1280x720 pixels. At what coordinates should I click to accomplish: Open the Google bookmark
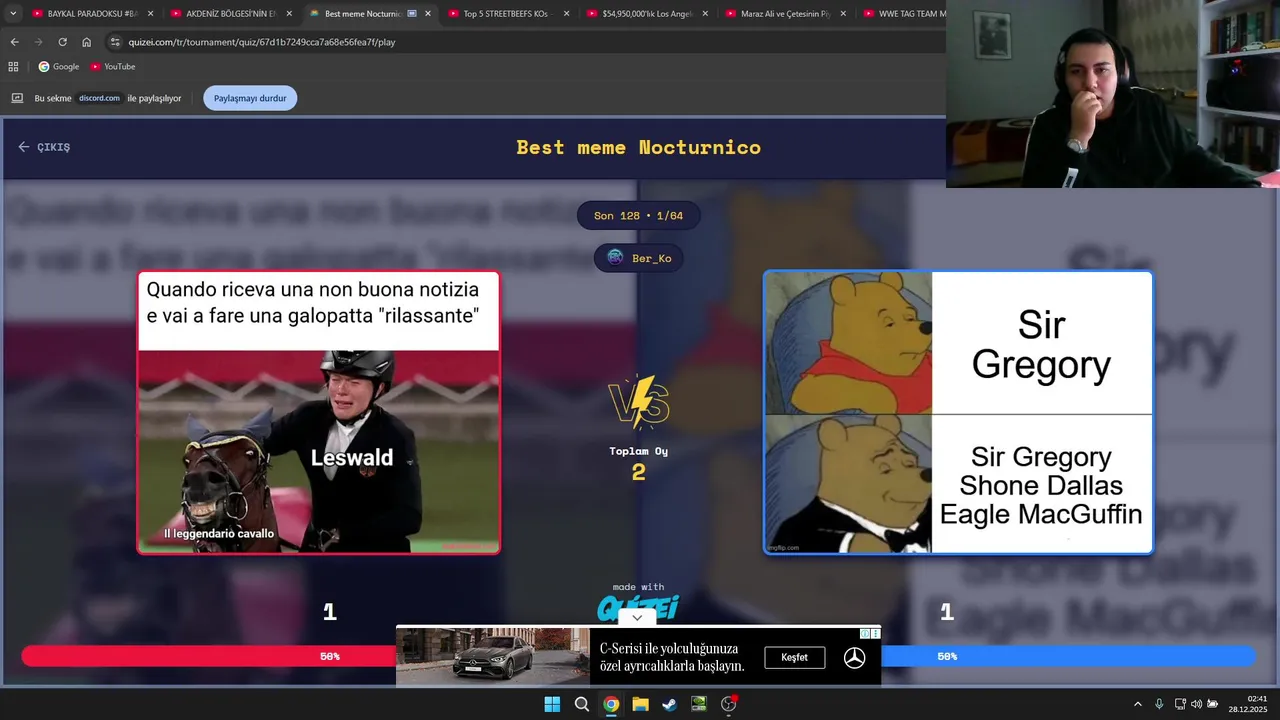pos(59,66)
